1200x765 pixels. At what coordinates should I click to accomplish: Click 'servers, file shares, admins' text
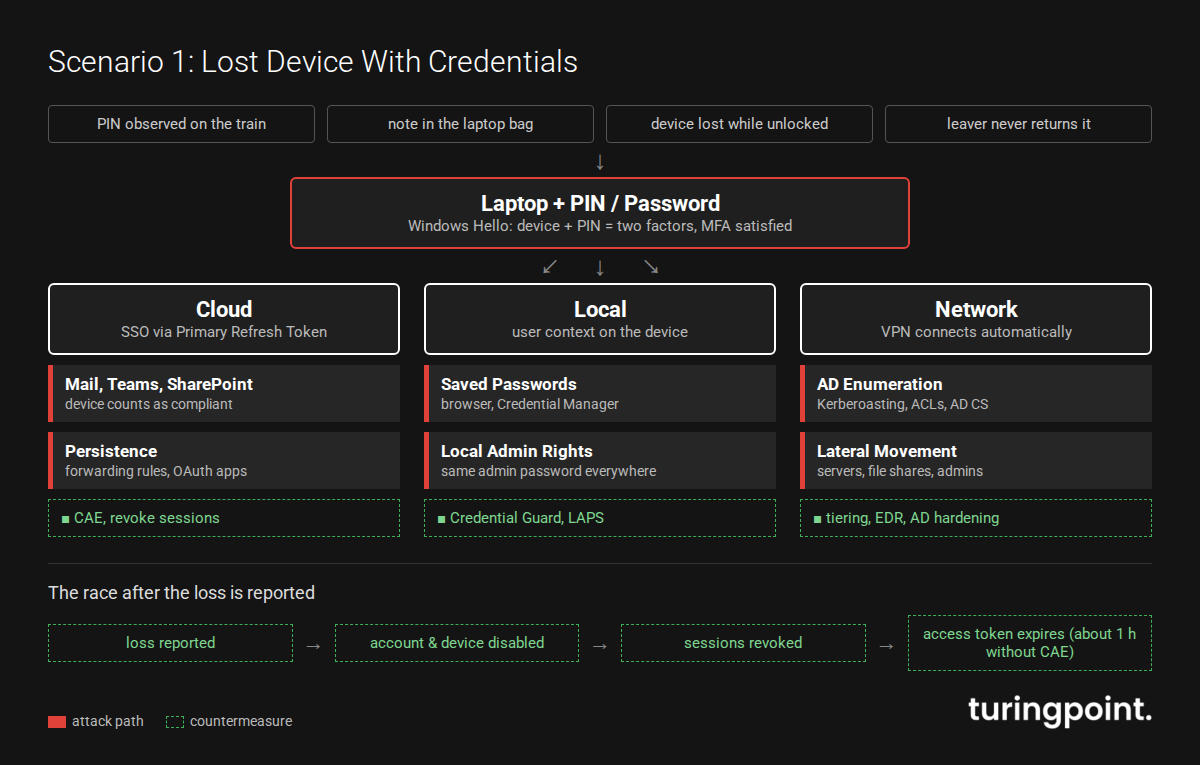point(900,471)
